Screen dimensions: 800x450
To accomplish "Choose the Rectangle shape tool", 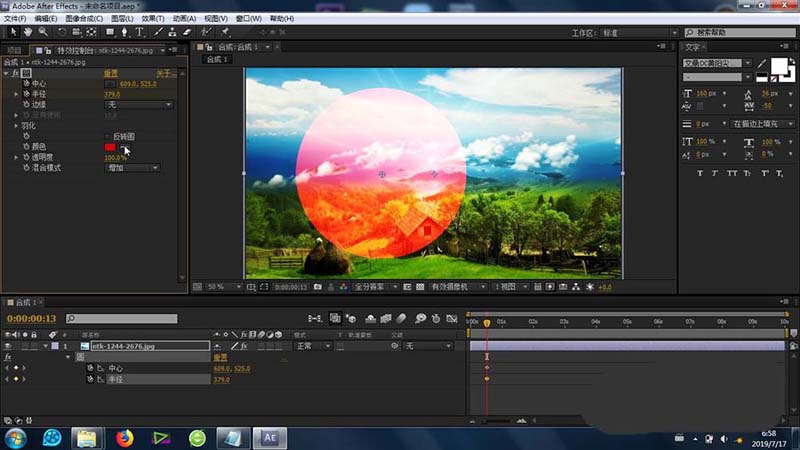I will pyautogui.click(x=110, y=32).
